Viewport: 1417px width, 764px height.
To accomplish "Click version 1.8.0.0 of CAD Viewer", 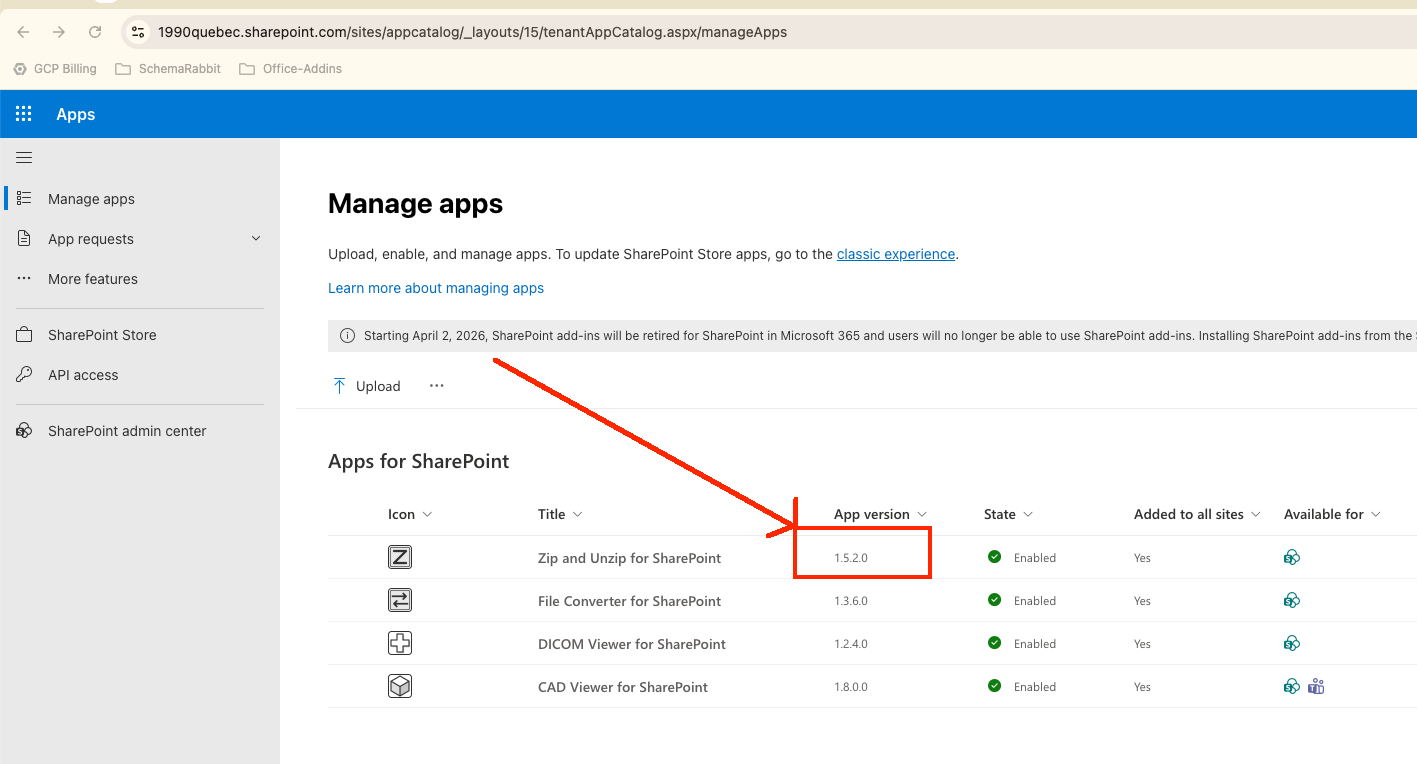I will point(851,687).
